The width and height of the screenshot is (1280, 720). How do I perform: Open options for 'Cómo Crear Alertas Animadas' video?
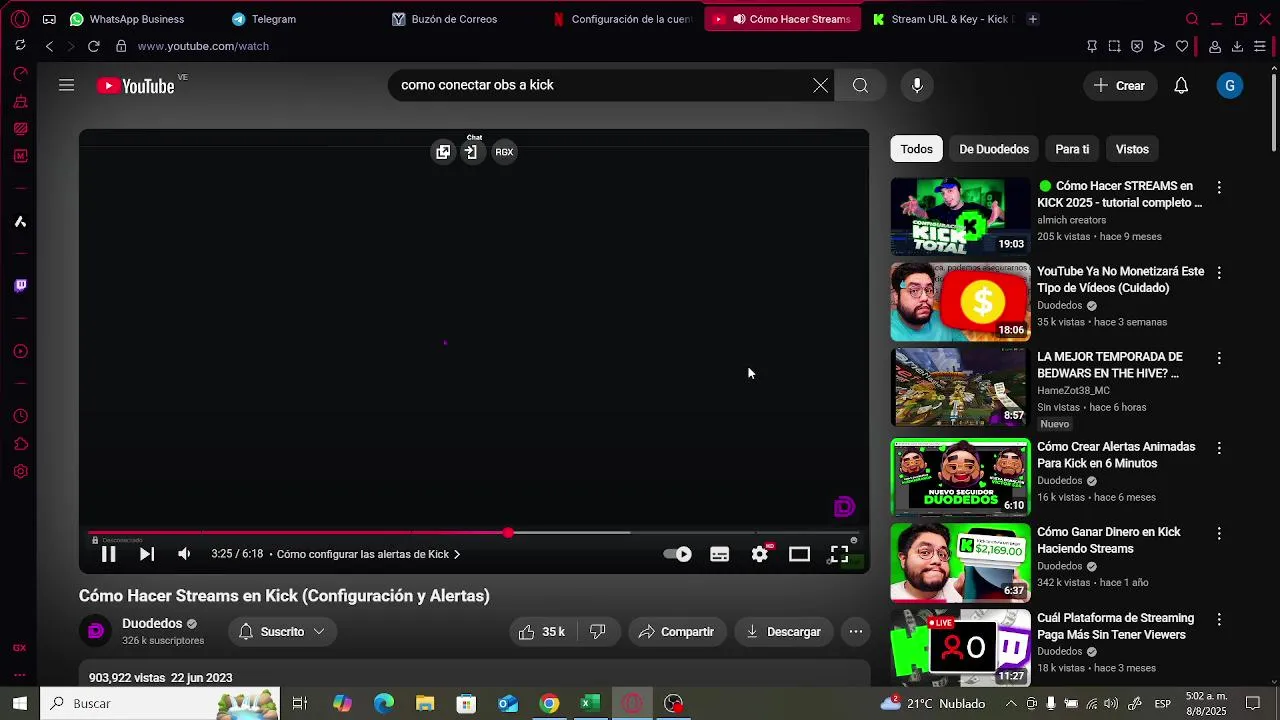(1219, 448)
